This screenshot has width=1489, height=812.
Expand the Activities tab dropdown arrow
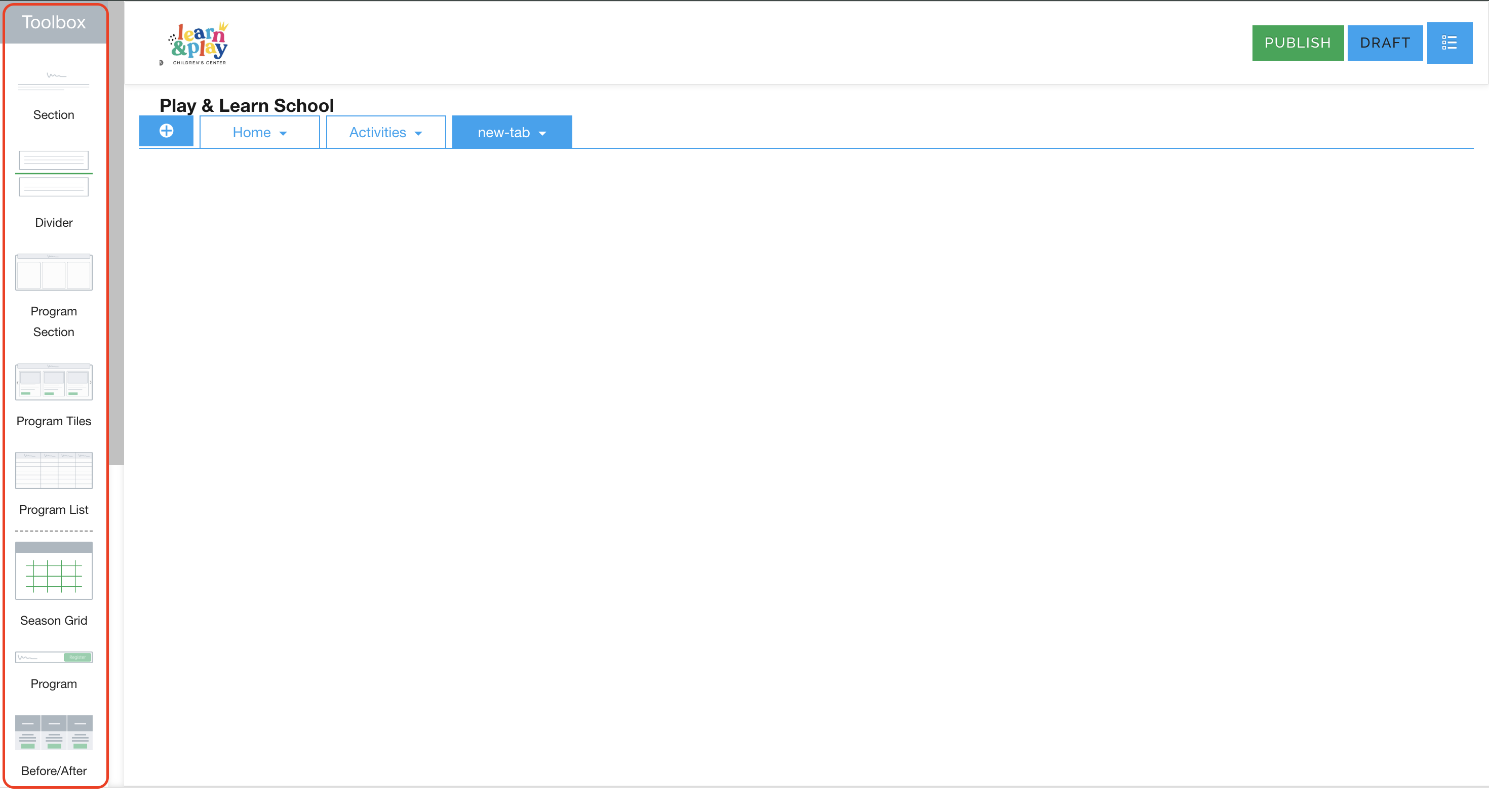418,134
